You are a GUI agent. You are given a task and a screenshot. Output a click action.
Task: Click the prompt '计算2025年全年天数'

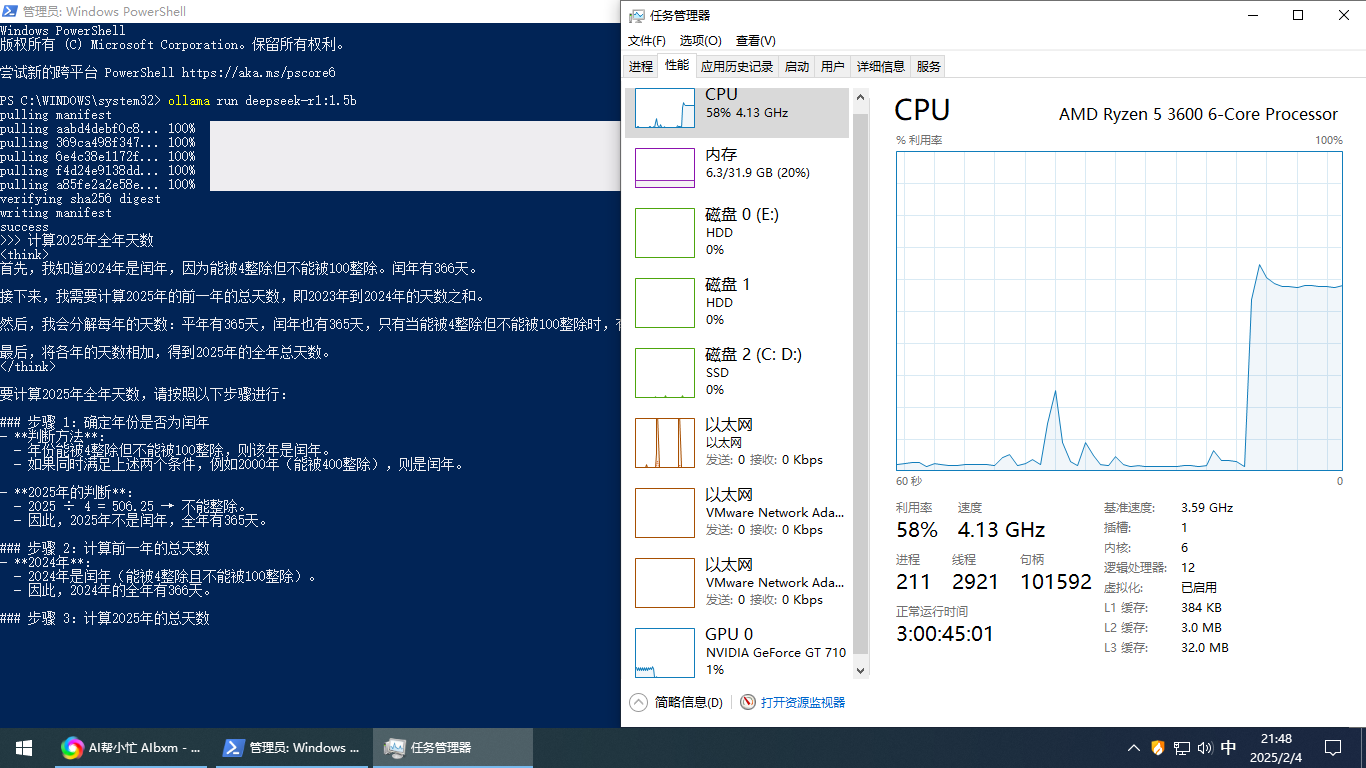point(91,241)
